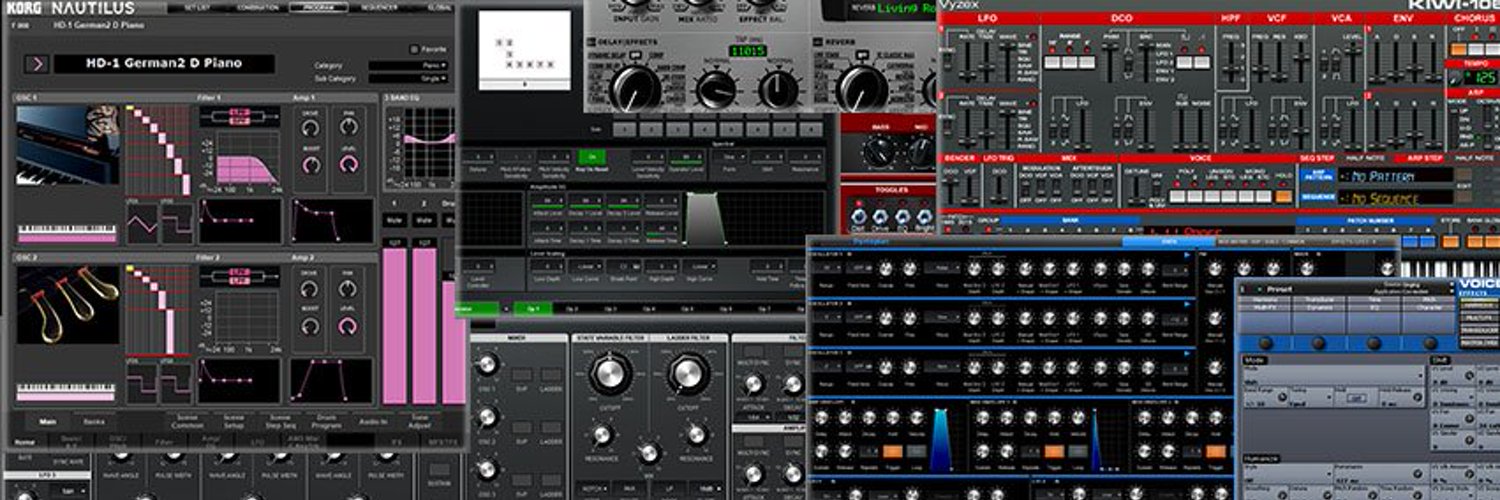Select the OSC 1 grand piano thumbnail
The image size is (1500, 500).
(x=67, y=147)
